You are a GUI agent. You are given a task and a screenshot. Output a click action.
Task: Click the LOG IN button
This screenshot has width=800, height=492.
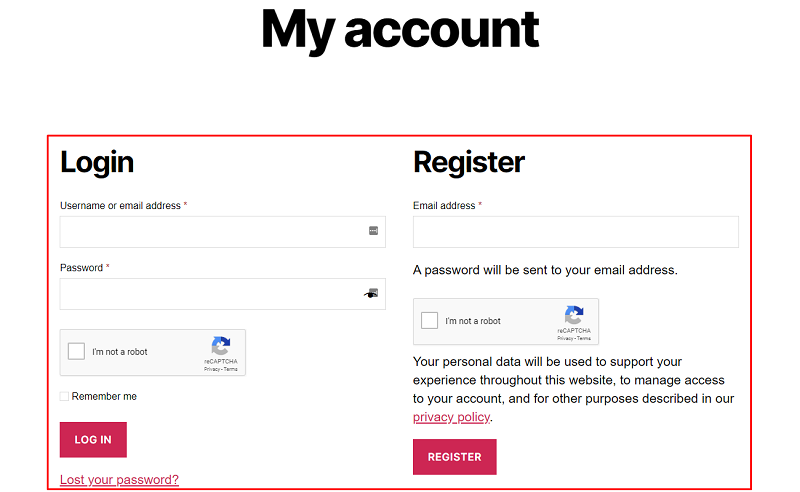pyautogui.click(x=93, y=439)
